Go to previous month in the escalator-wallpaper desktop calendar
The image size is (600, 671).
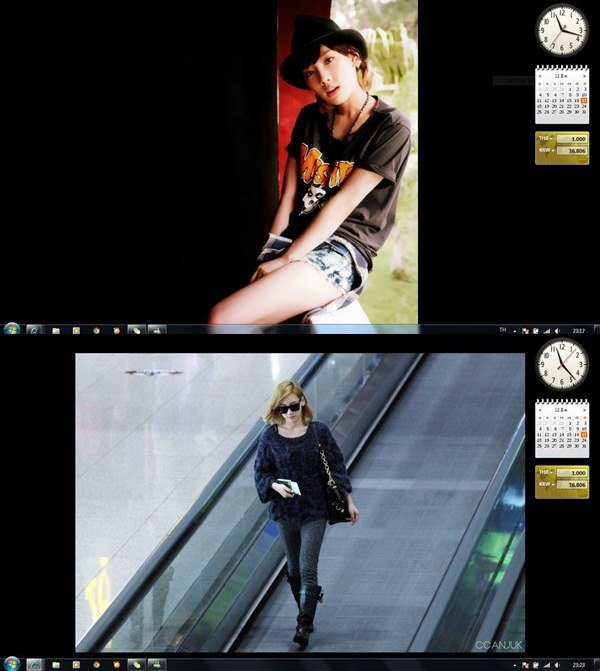coord(540,410)
